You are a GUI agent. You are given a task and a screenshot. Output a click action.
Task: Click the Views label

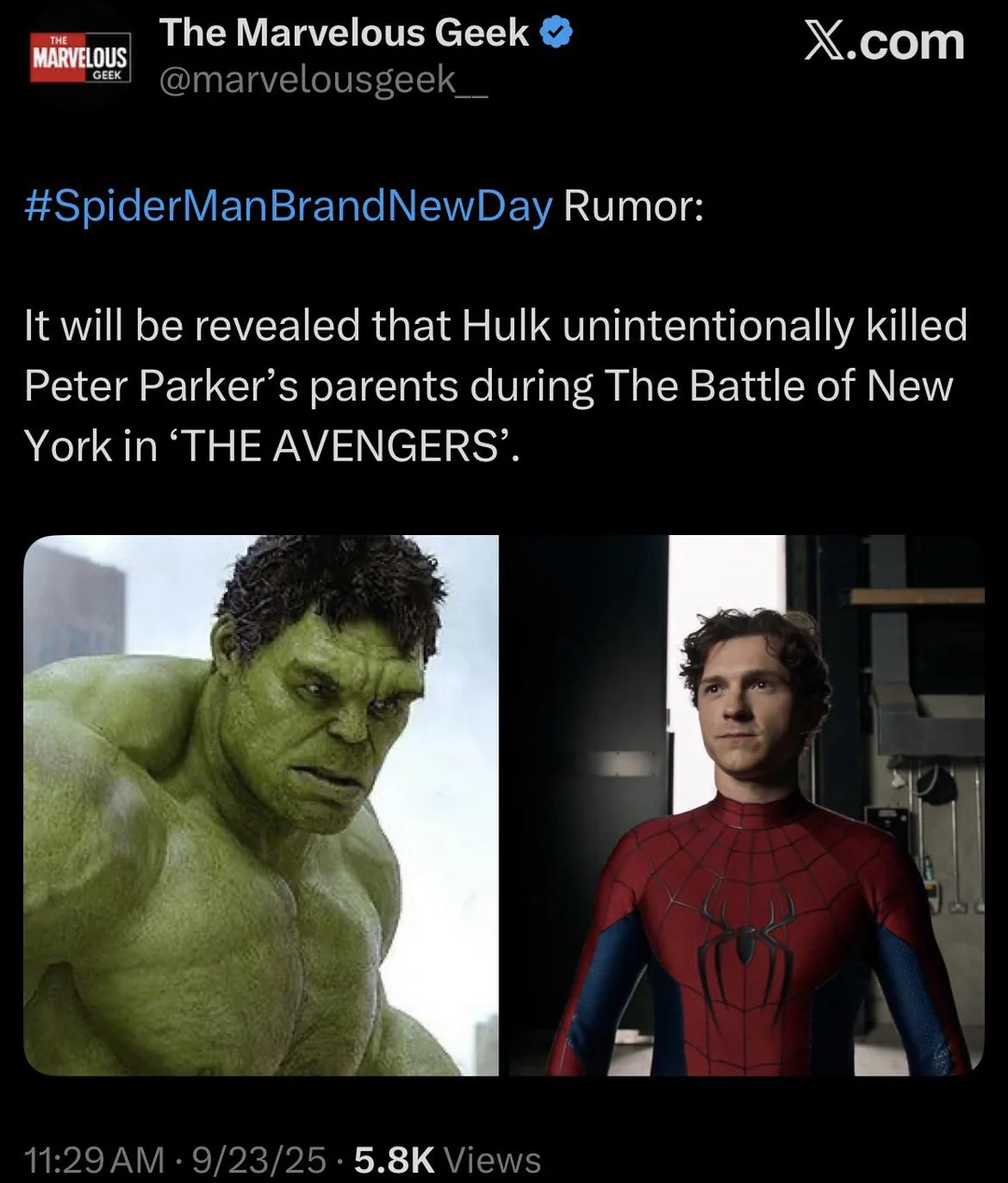pos(492,1160)
